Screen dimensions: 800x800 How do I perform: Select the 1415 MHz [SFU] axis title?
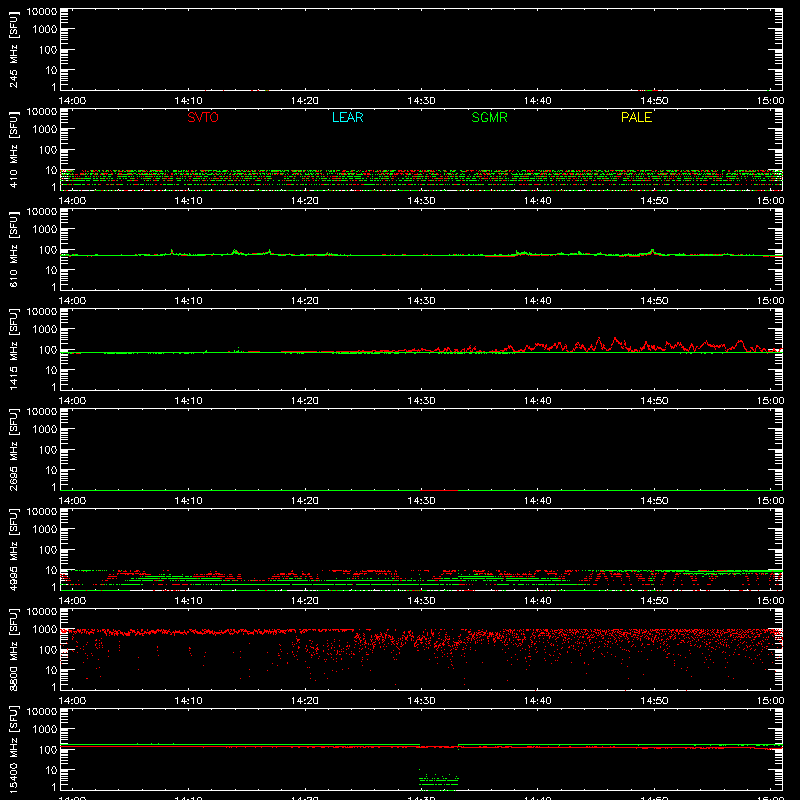13,349
